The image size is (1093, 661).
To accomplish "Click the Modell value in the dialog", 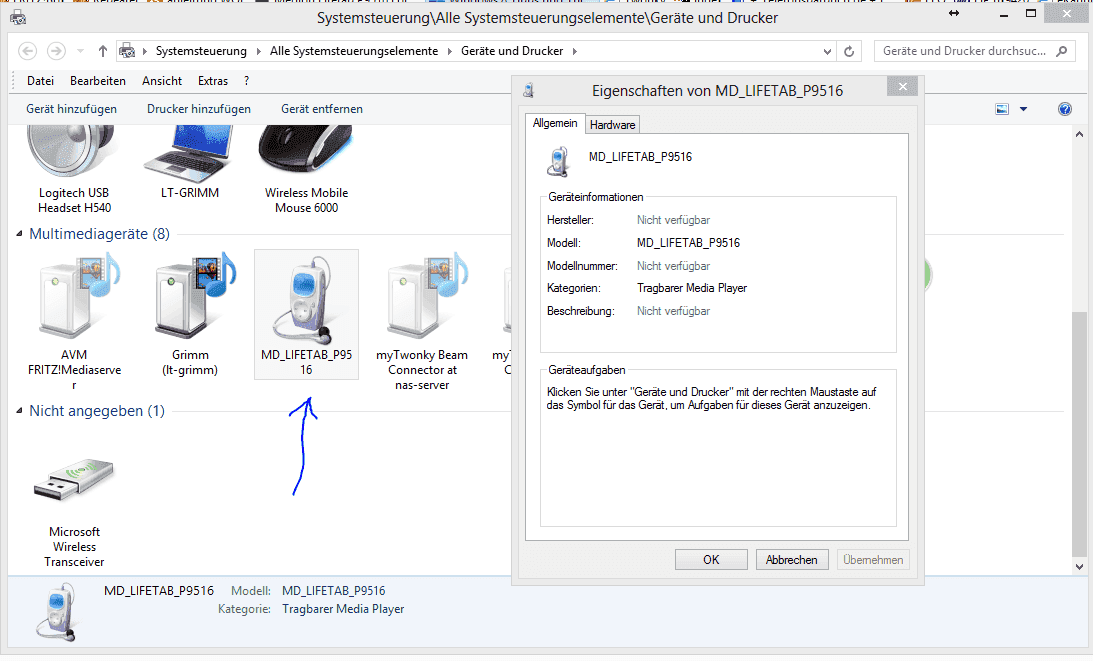I will 688,243.
